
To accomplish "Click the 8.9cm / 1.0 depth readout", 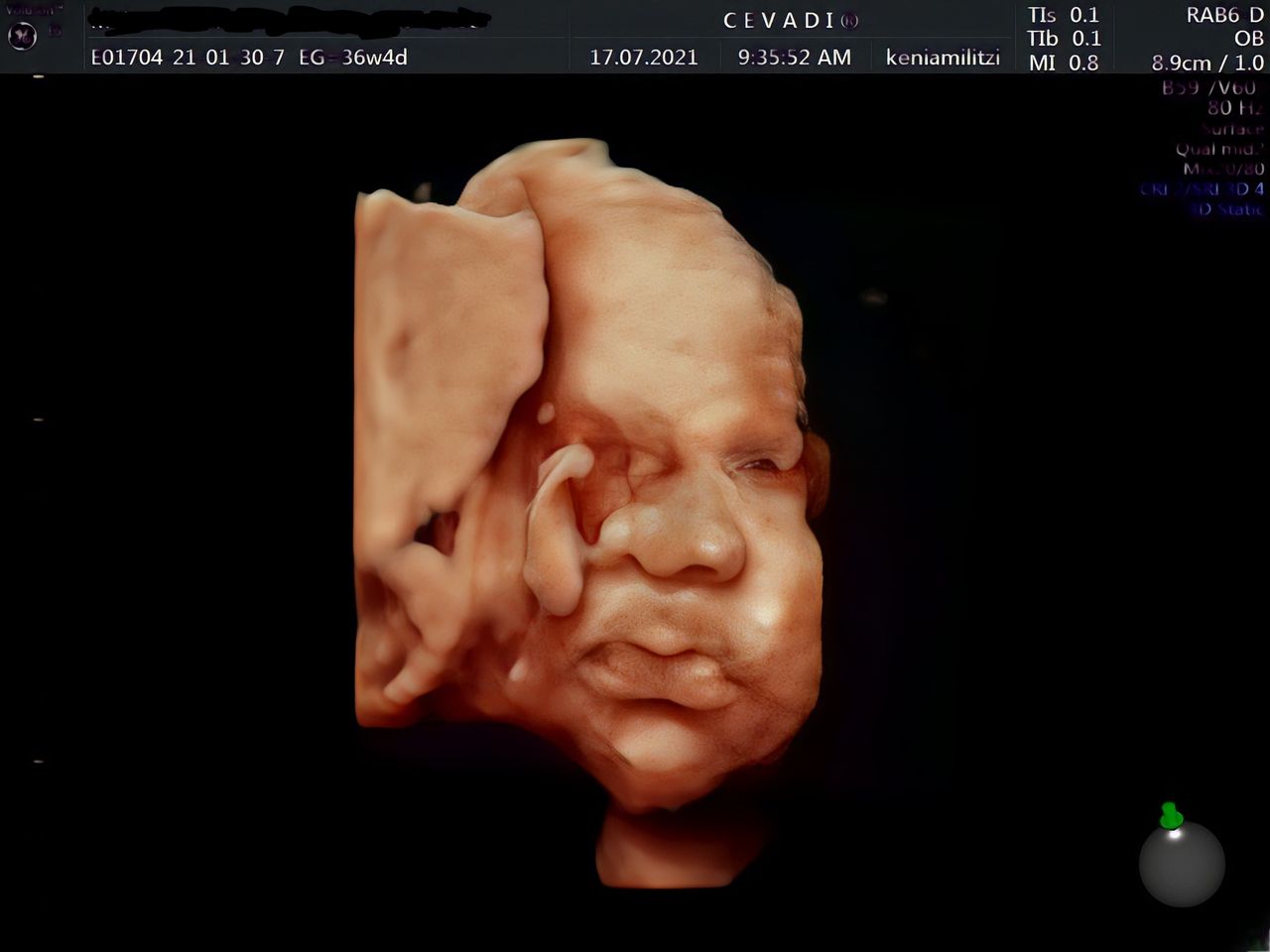I will pos(1206,62).
